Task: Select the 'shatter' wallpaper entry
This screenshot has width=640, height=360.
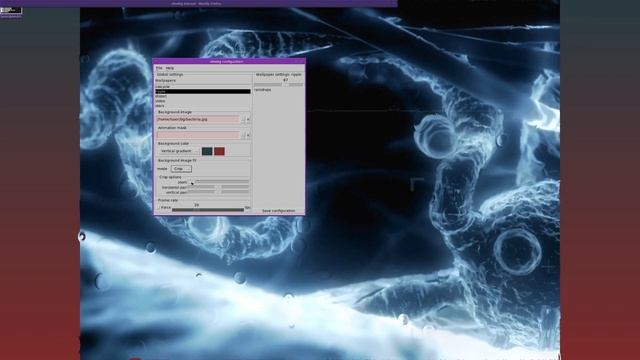Action: [x=203, y=96]
